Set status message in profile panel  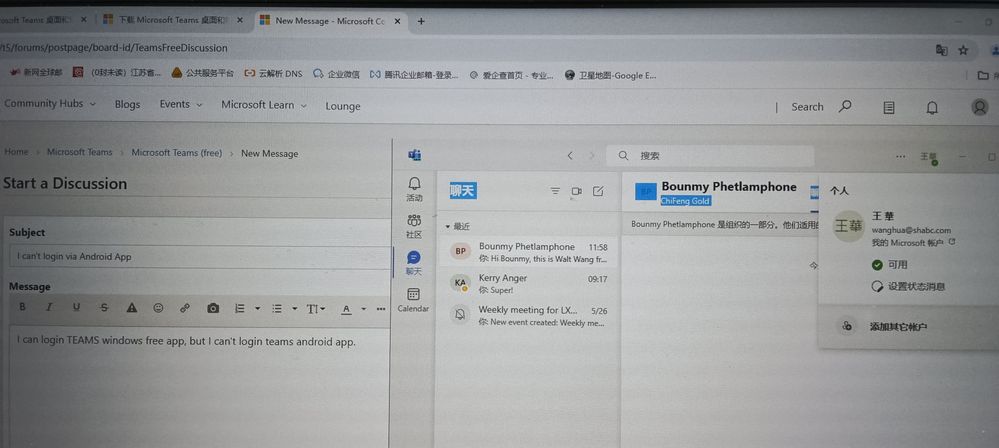(x=908, y=287)
